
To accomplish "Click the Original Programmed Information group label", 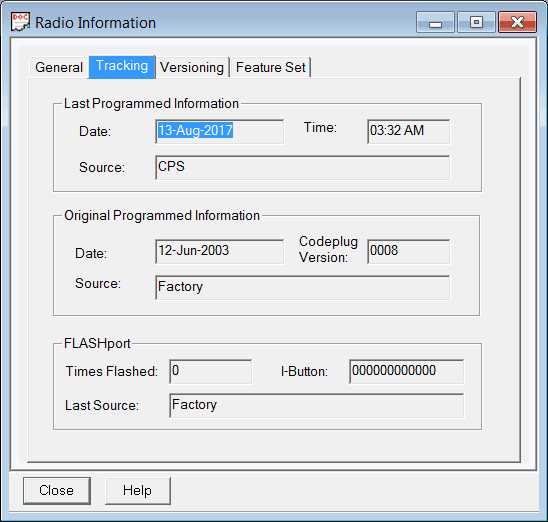I will [162, 215].
